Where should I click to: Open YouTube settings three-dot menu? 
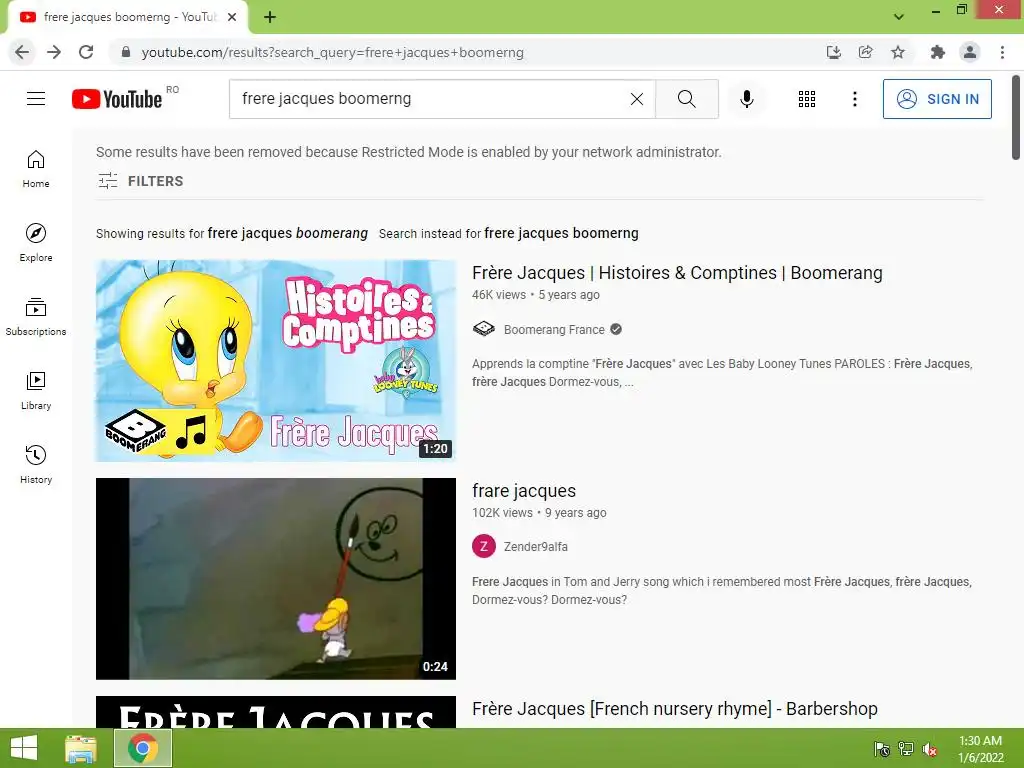pos(854,99)
